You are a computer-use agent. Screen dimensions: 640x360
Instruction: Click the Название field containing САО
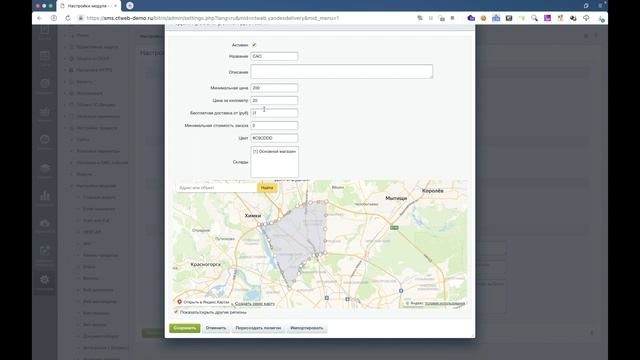(274, 56)
